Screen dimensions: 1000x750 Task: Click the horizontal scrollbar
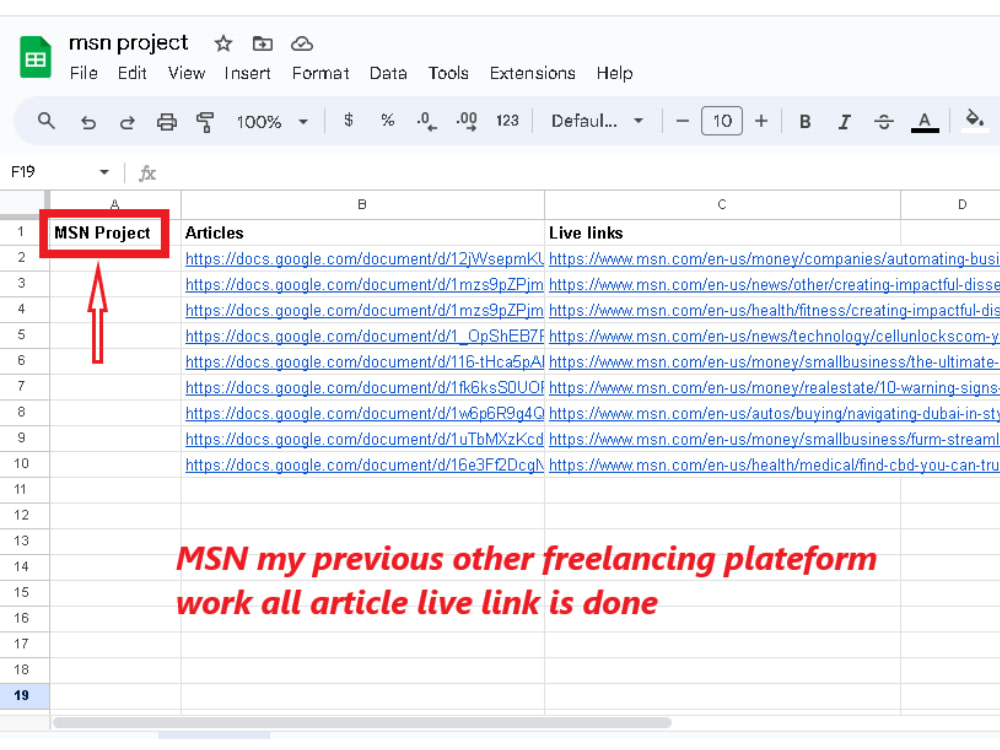click(x=362, y=723)
